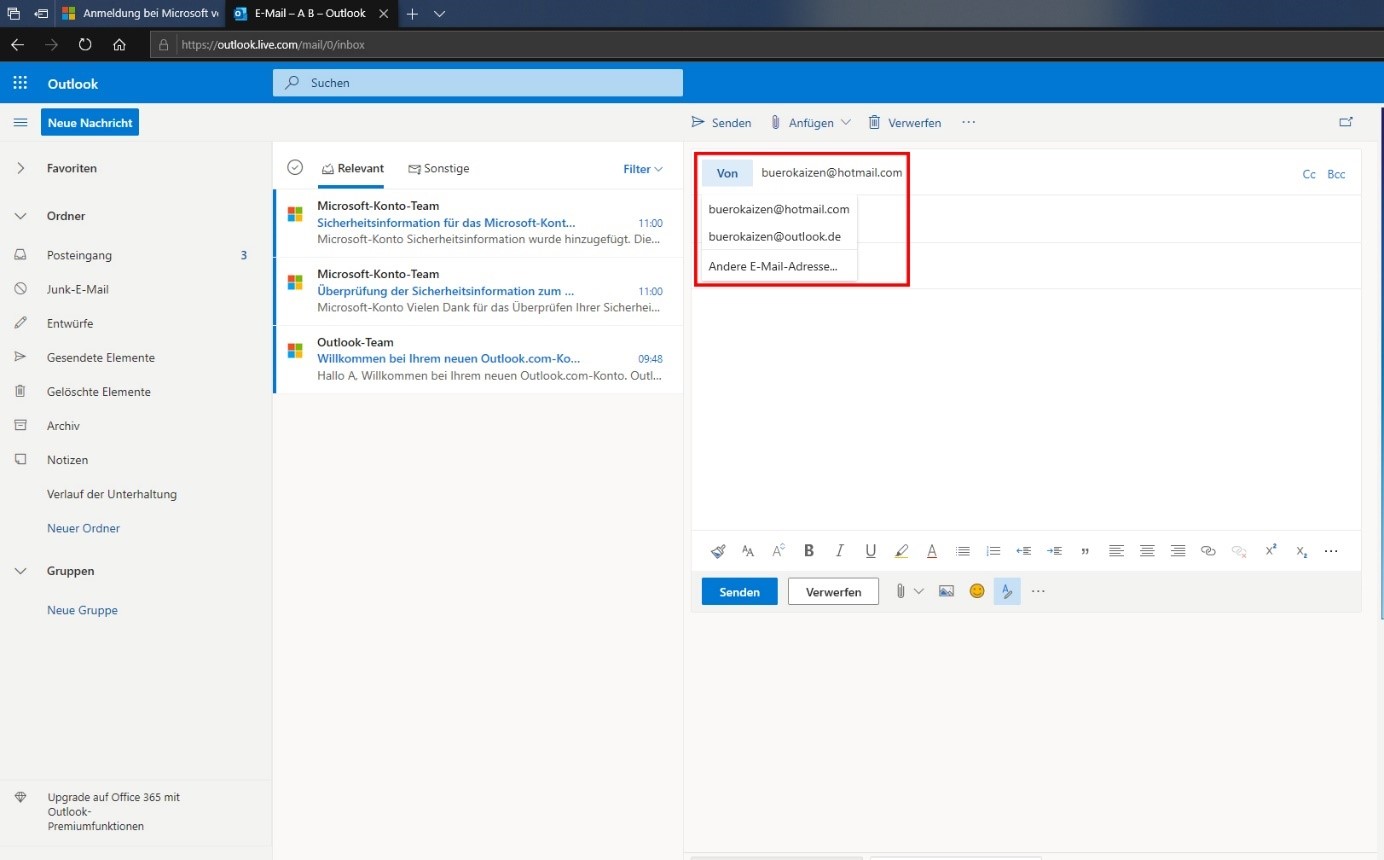The height and width of the screenshot is (860, 1384).
Task: Toggle bold formatting
Action: [x=809, y=551]
